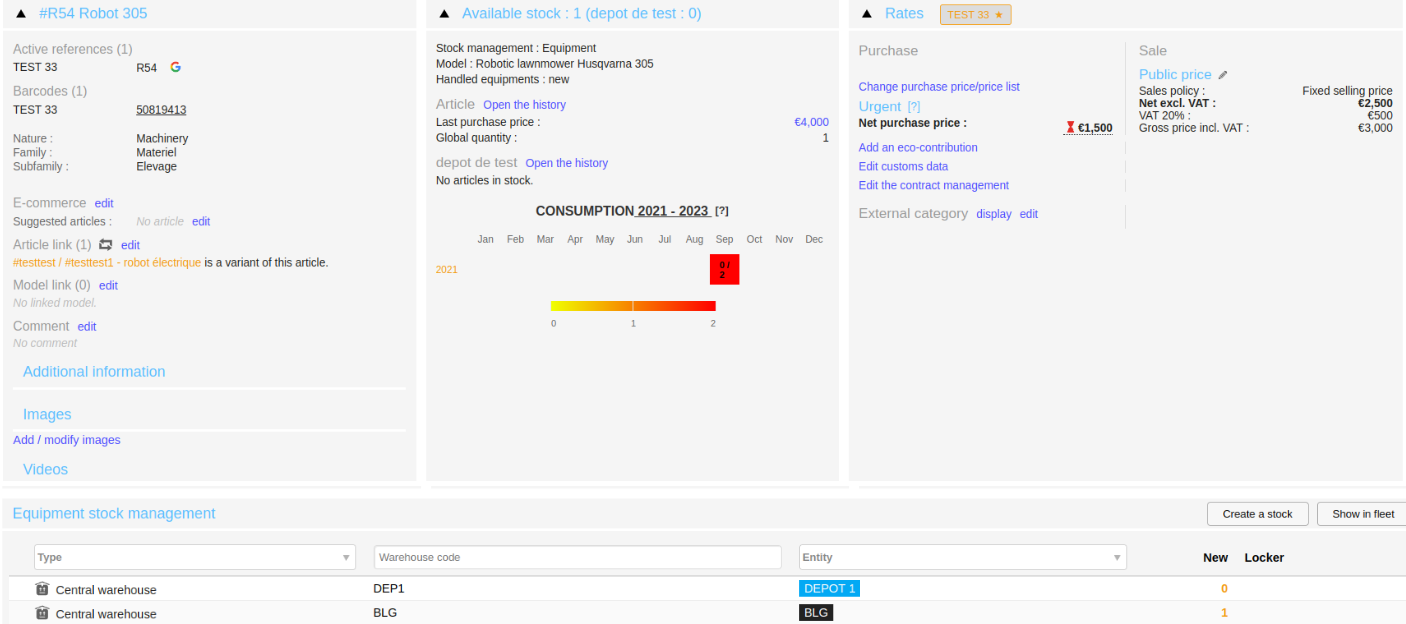This screenshot has width=1406, height=624.
Task: Open the history for Article
Action: [x=524, y=105]
